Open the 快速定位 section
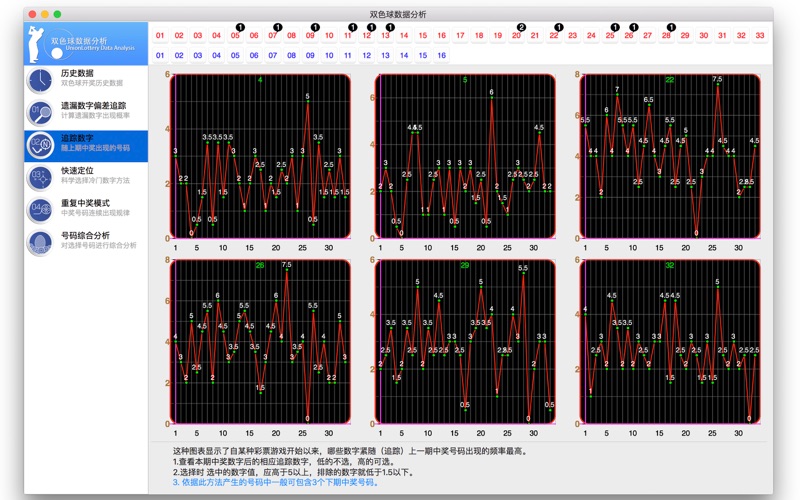The image size is (800, 500). (86, 178)
